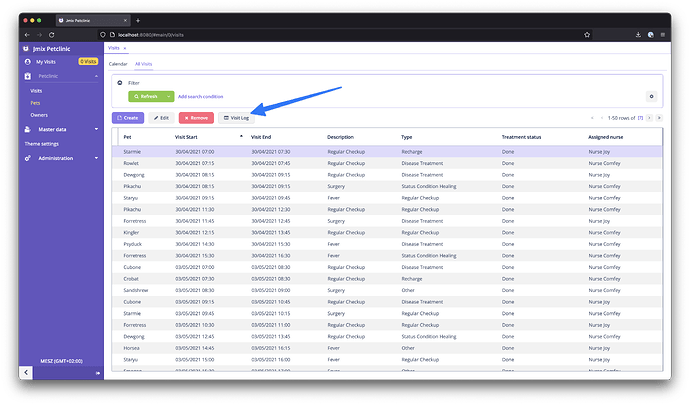Close the Jmix Petclinic browser tab
The width and height of the screenshot is (690, 404).
[125, 20]
